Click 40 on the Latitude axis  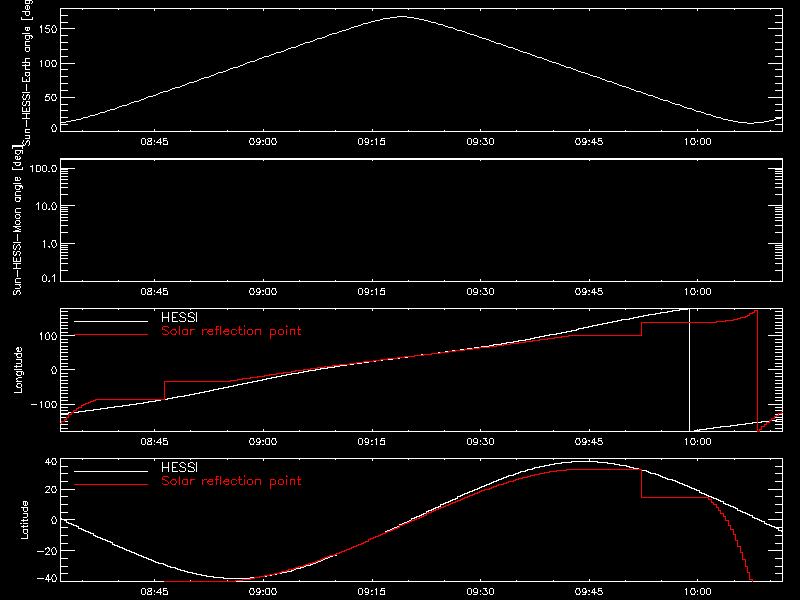click(x=51, y=462)
